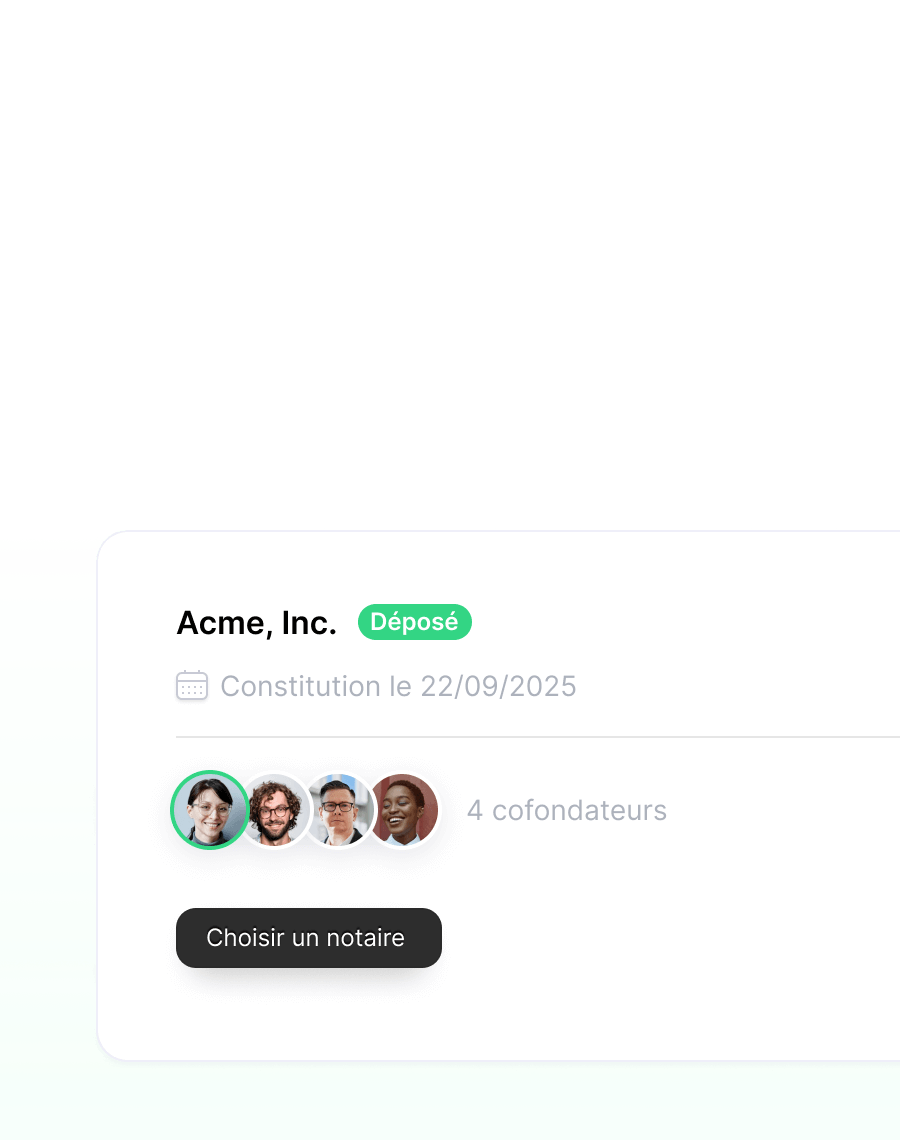Viewport: 900px width, 1140px height.
Task: Select the green-ringed avatar of woman with glasses
Action: click(210, 810)
